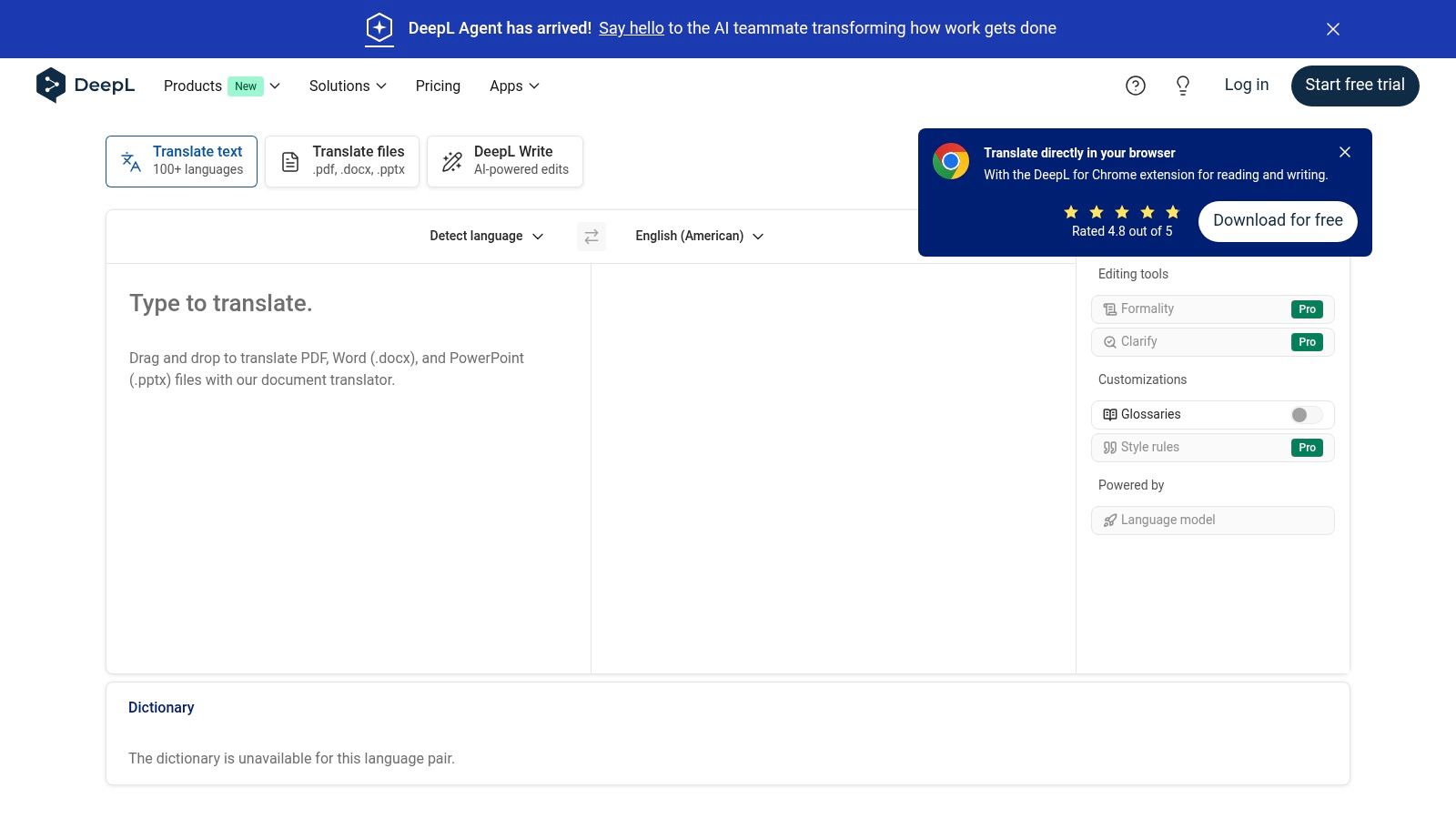
Task: Click the Download for free button
Action: (x=1278, y=221)
